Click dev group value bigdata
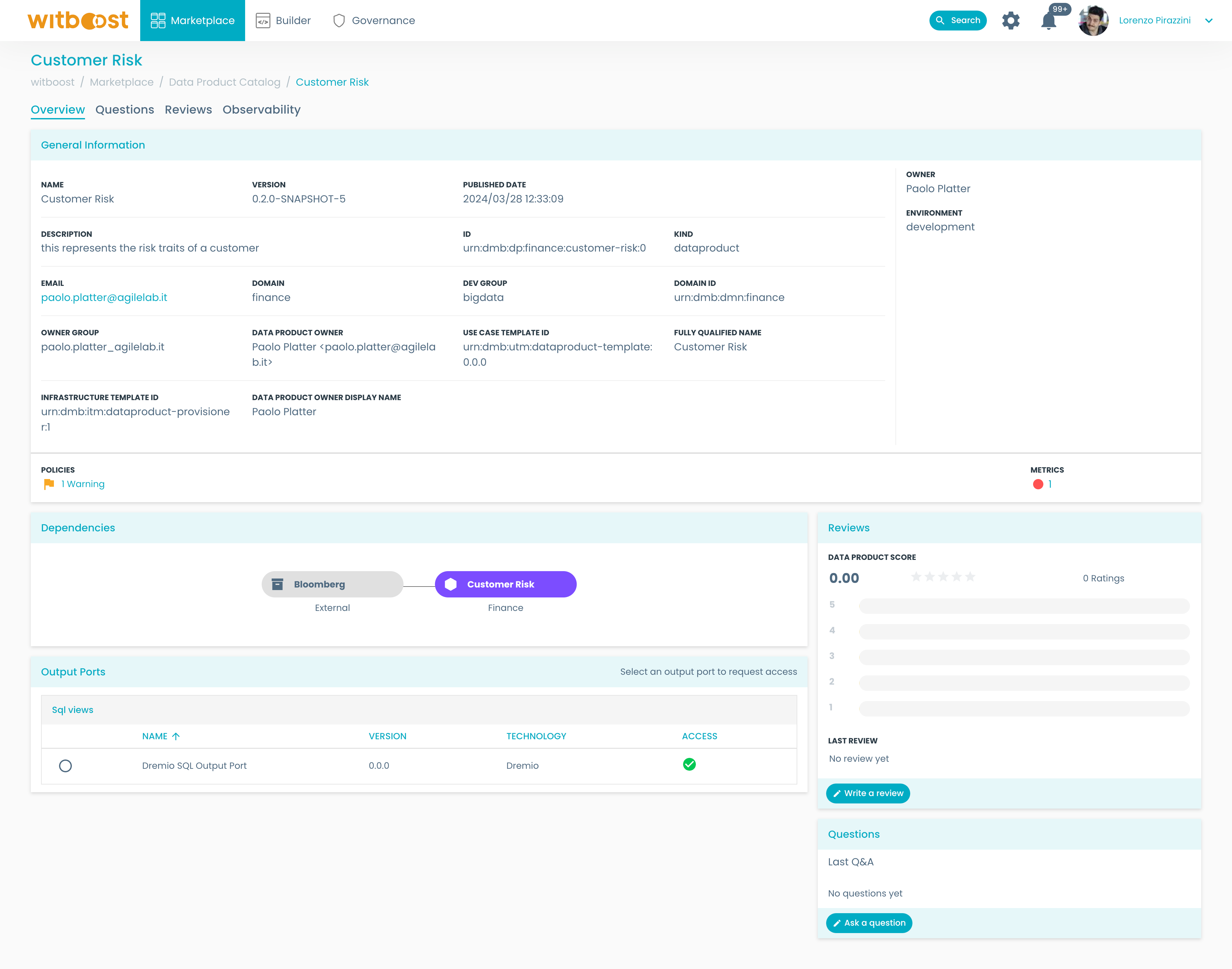The image size is (1232, 969). [483, 297]
